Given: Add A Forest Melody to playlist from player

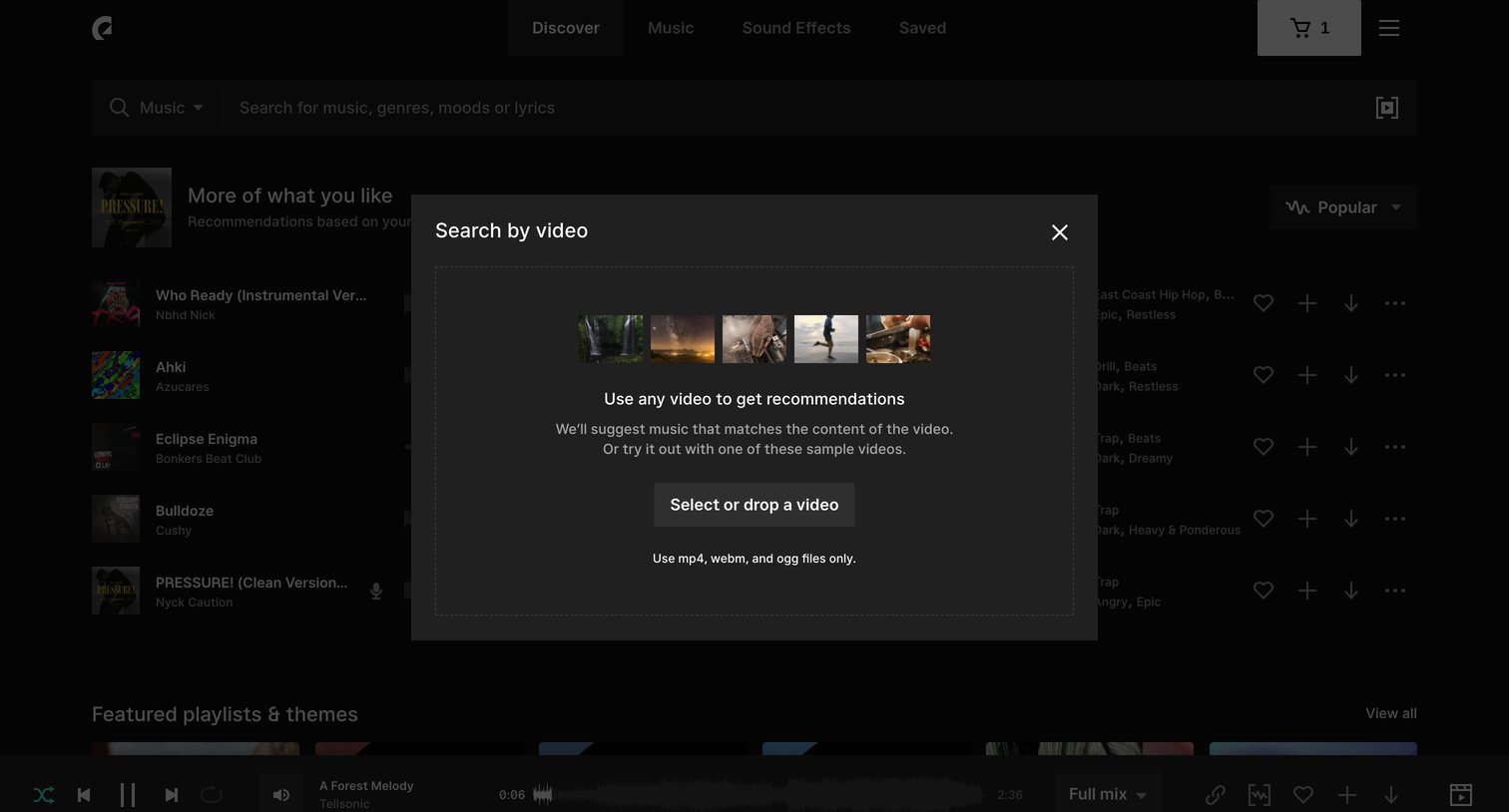Looking at the screenshot, I should 1347,795.
